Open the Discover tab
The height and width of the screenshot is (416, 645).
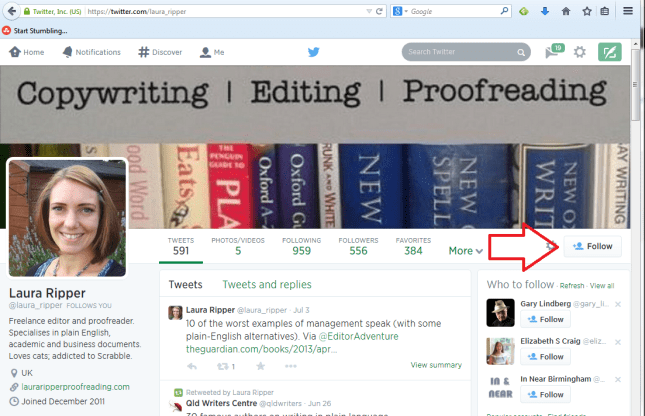[x=160, y=52]
